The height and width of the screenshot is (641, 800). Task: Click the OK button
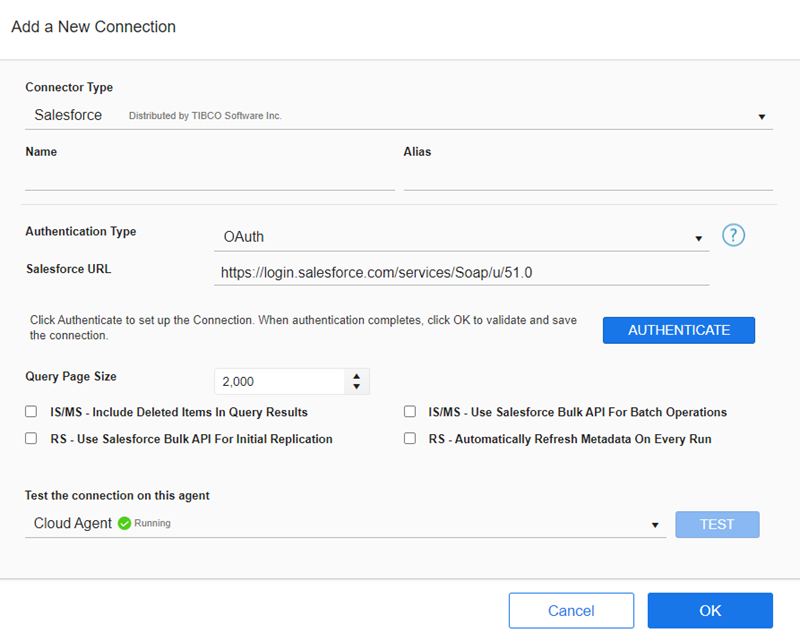pos(710,610)
